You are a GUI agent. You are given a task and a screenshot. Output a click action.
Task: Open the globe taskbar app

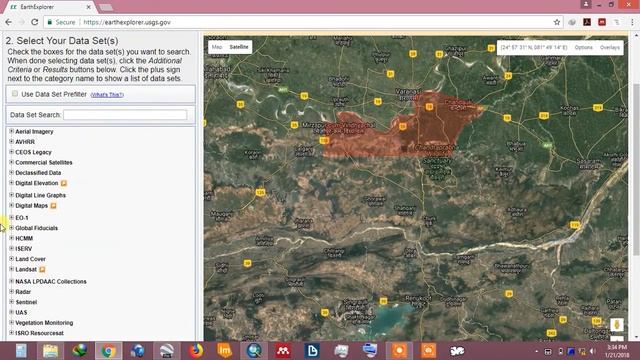[x=138, y=351]
